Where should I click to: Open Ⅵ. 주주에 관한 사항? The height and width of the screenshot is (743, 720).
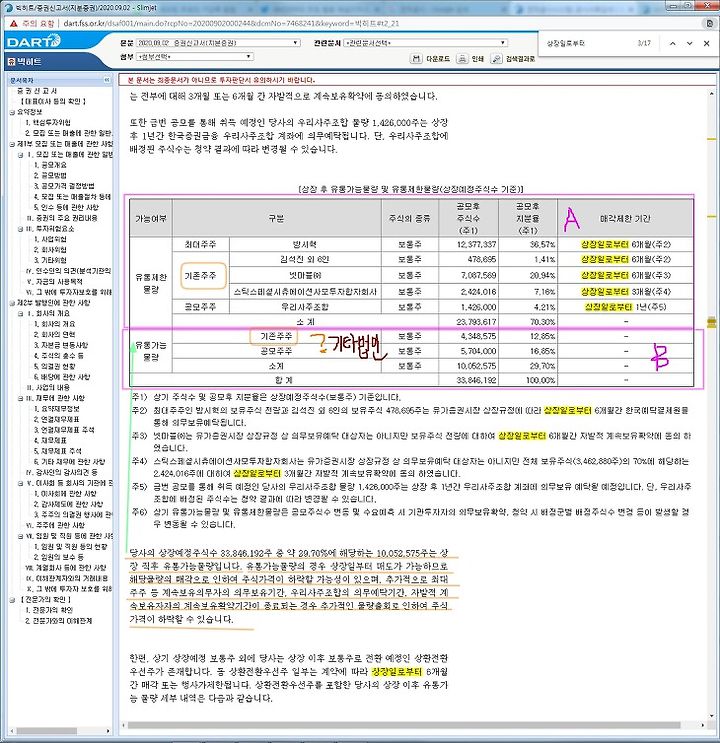[x=55, y=526]
